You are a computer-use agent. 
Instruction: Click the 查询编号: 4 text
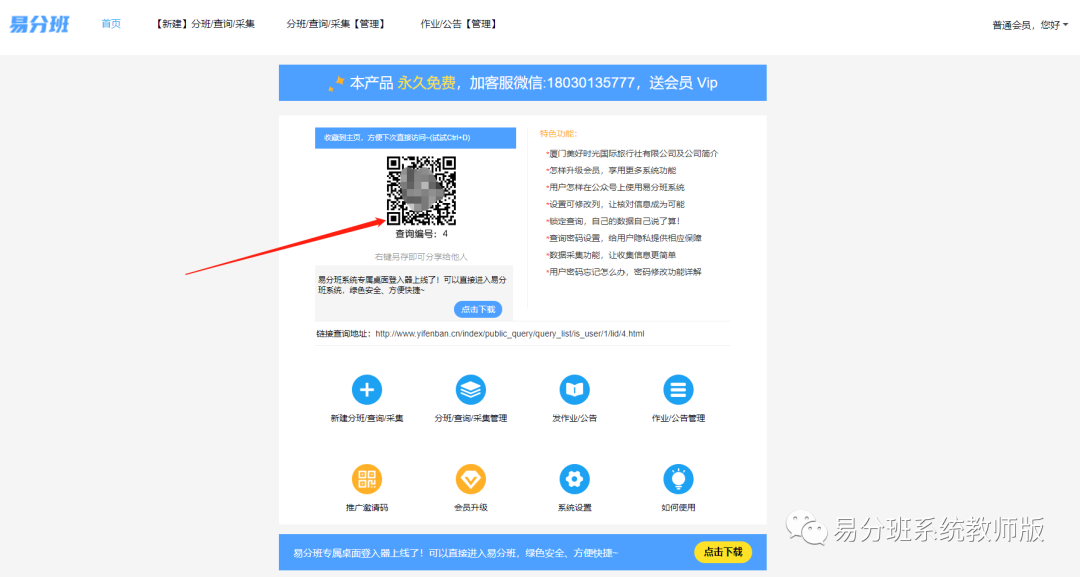[x=422, y=234]
